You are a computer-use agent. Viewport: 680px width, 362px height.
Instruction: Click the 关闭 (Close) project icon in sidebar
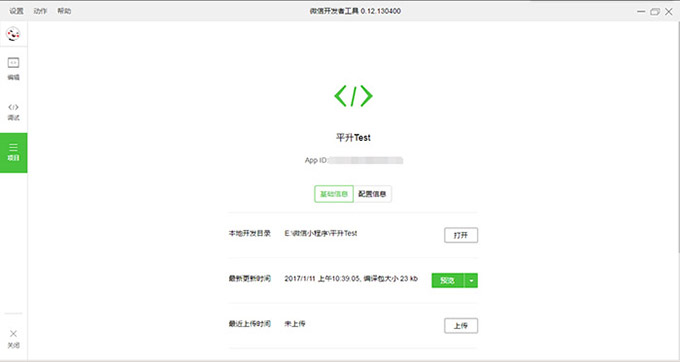coord(13,339)
